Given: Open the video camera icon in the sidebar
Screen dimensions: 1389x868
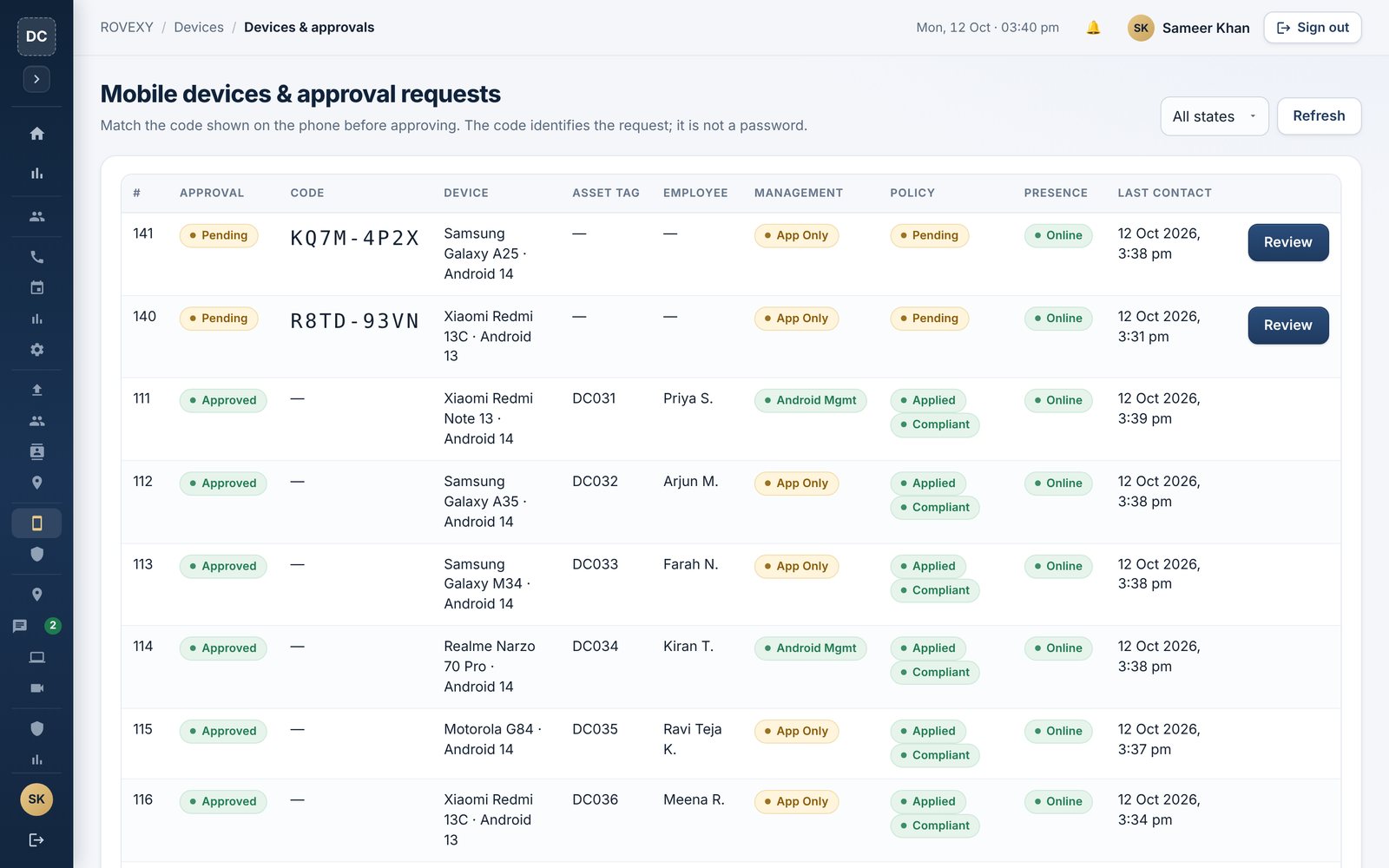Looking at the screenshot, I should [x=36, y=688].
